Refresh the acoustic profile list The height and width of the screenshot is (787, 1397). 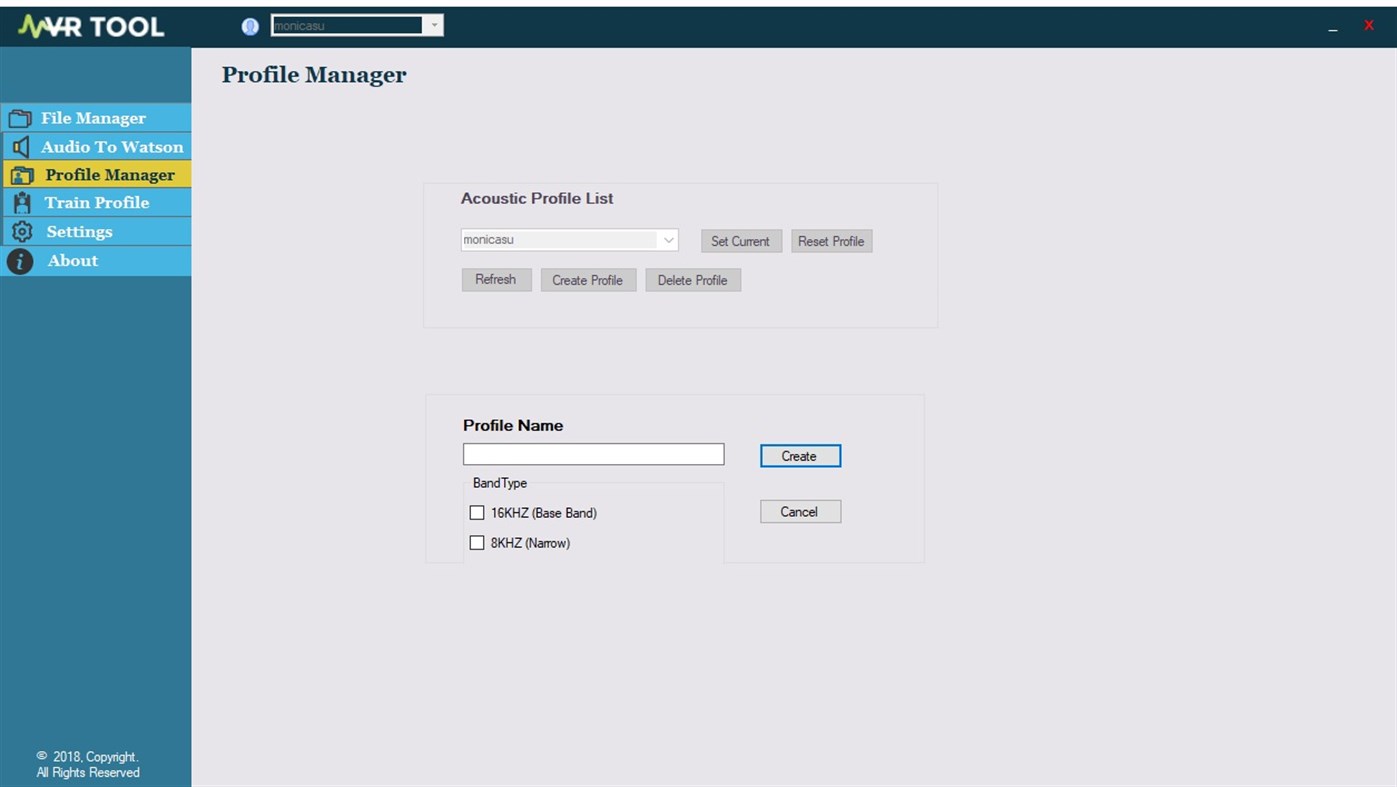point(496,279)
